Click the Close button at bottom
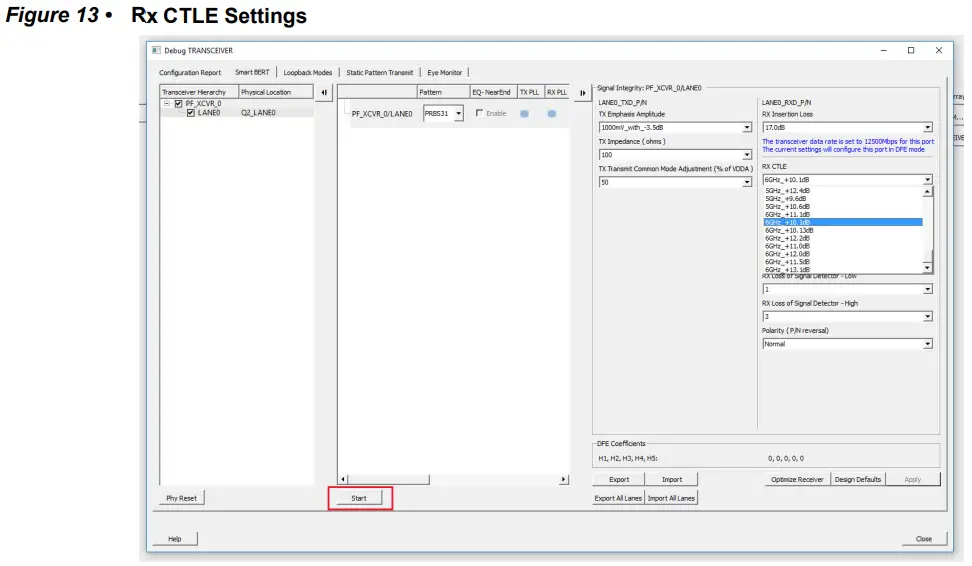Image resolution: width=972 pixels, height=566 pixels. coord(924,539)
